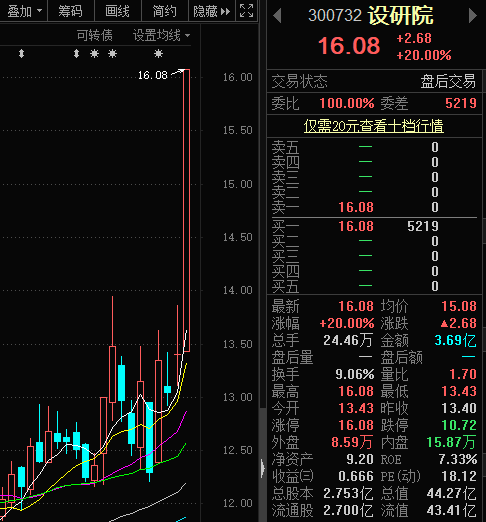This screenshot has height=522, width=486.
Task: Click the 总值 value 44.27亿
Action: coord(452,493)
